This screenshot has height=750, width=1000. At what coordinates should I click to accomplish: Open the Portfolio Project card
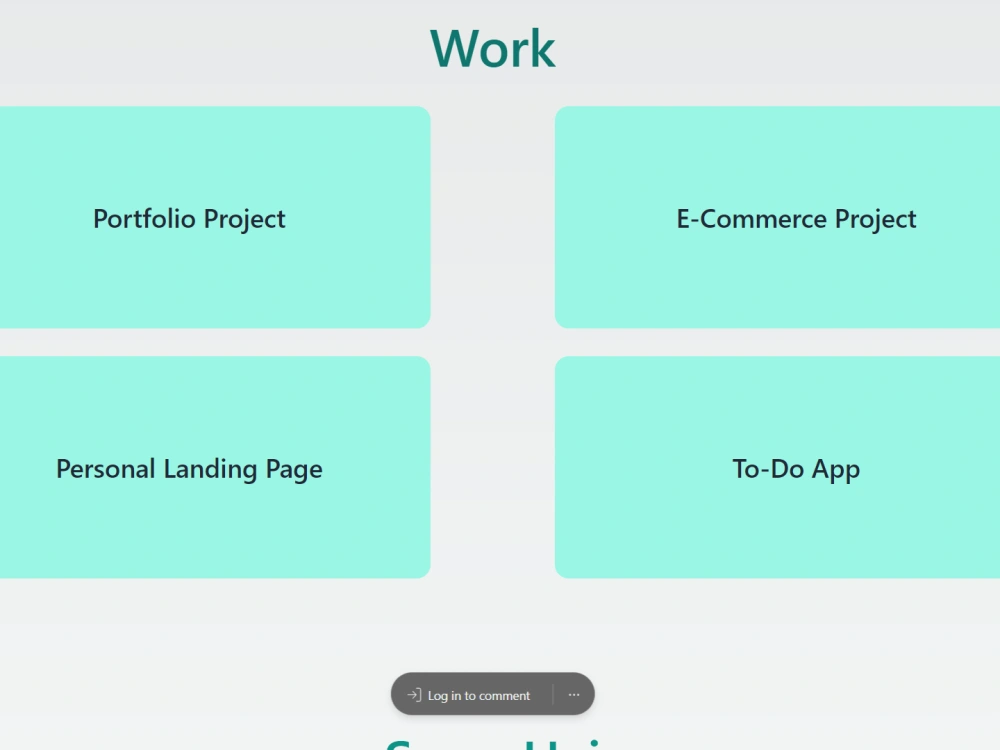(215, 217)
